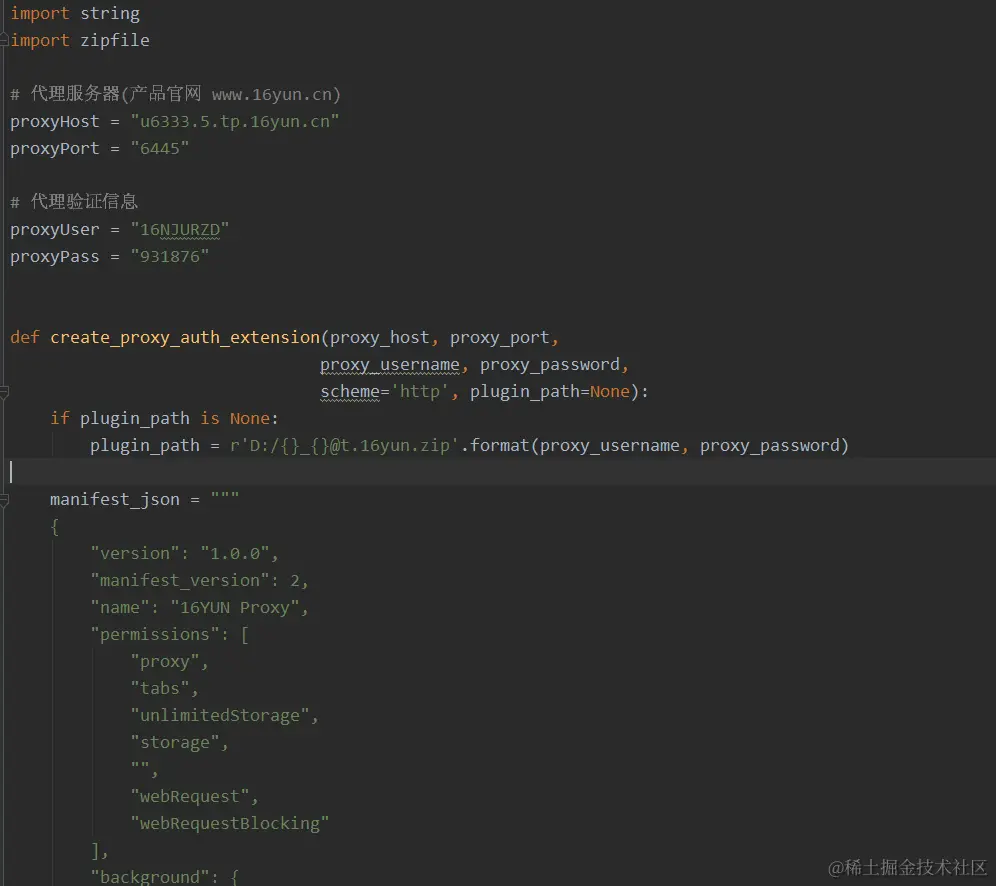
Task: Click the proxyUser variable name
Action: [x=55, y=229]
